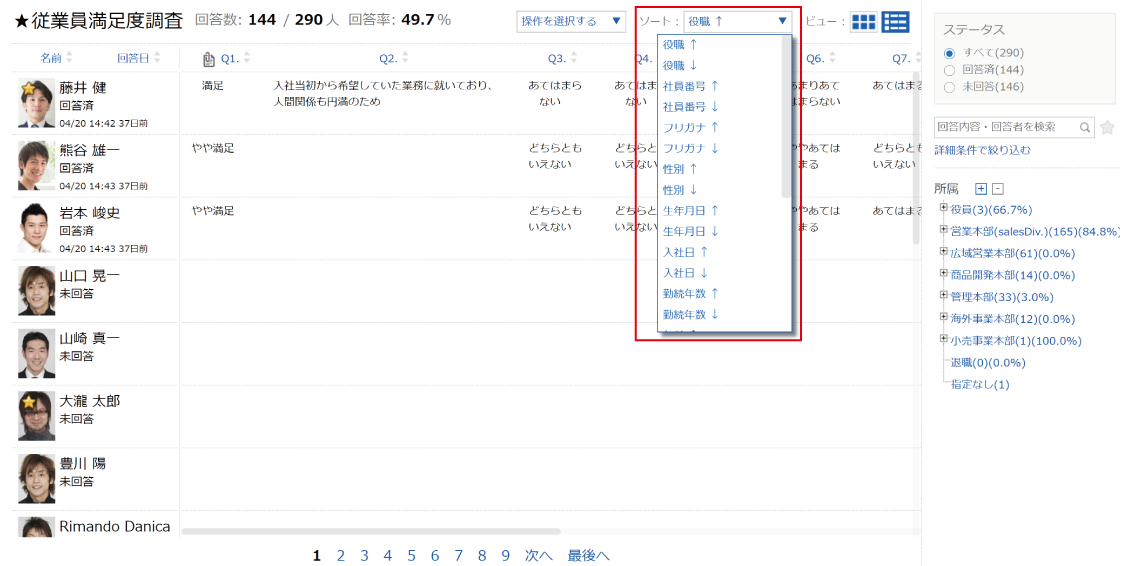Go to page 5 of results
This screenshot has width=1128, height=566.
click(x=411, y=555)
